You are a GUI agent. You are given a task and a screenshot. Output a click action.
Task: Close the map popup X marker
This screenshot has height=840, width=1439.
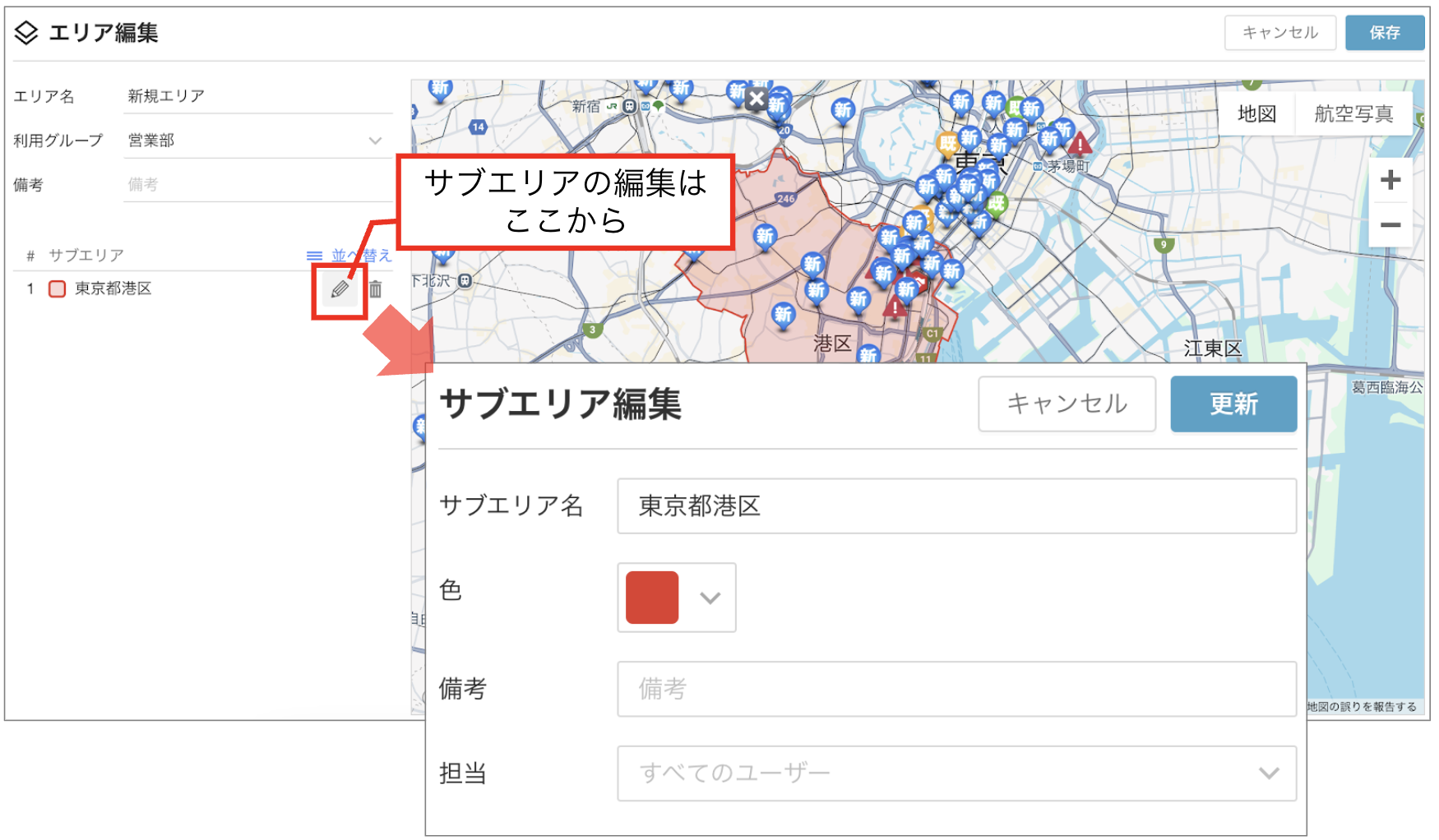coord(756,100)
